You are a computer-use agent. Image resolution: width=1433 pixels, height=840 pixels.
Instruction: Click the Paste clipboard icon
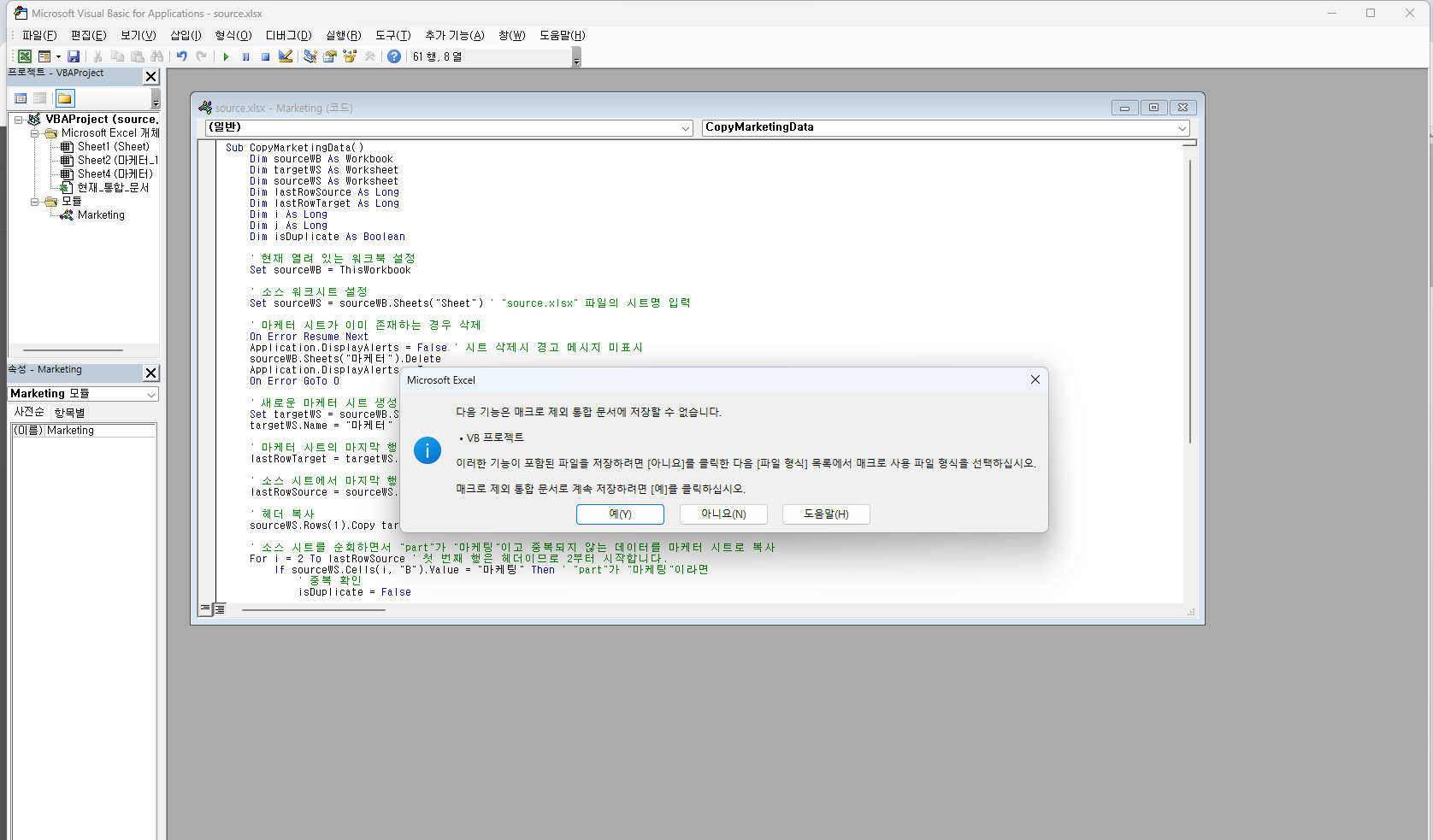(138, 56)
